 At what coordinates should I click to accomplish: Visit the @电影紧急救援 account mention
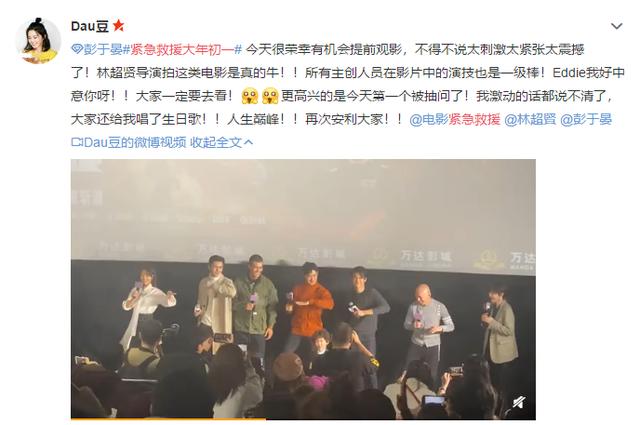(455, 119)
